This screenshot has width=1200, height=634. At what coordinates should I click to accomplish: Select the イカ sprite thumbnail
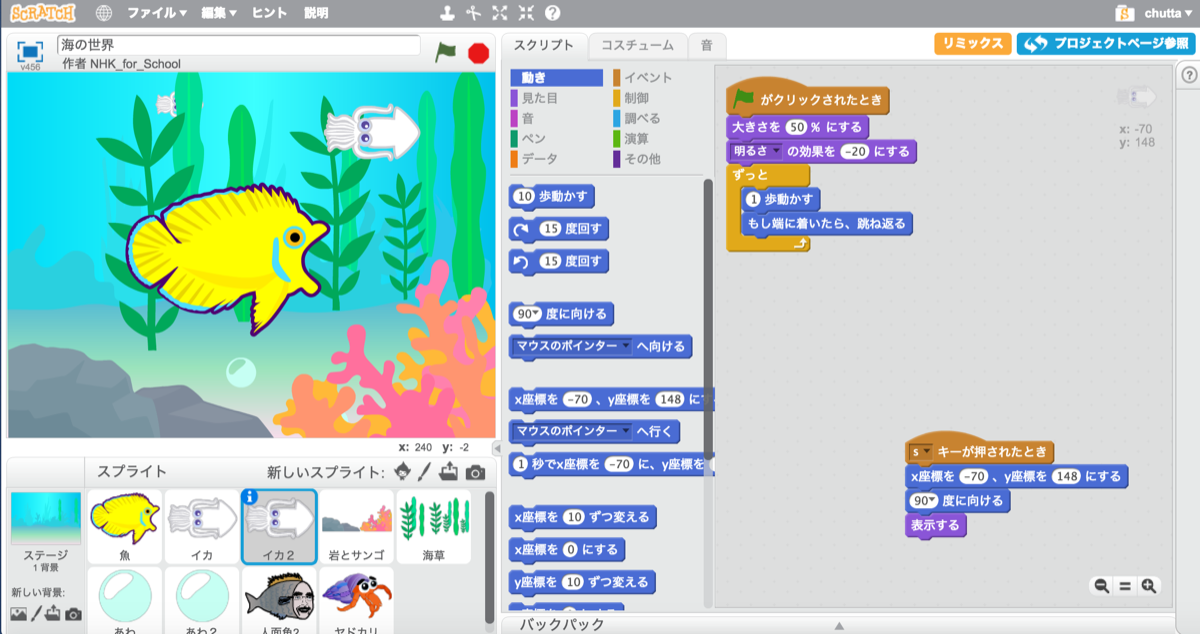[202, 526]
